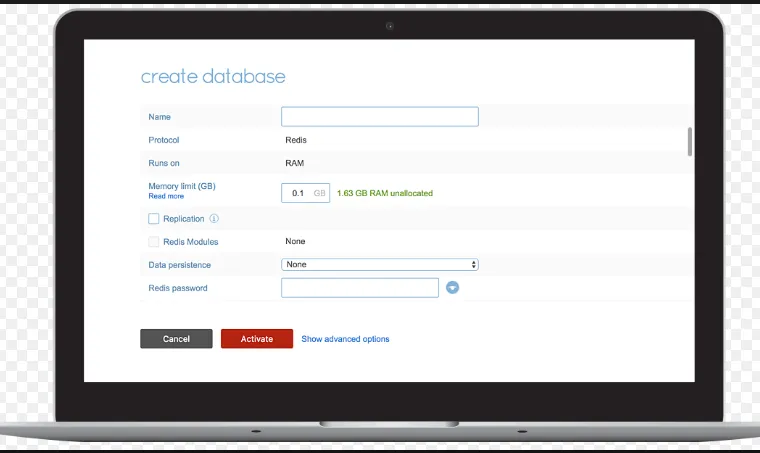
Task: Click the Memory limit GB value field
Action: pos(305,193)
